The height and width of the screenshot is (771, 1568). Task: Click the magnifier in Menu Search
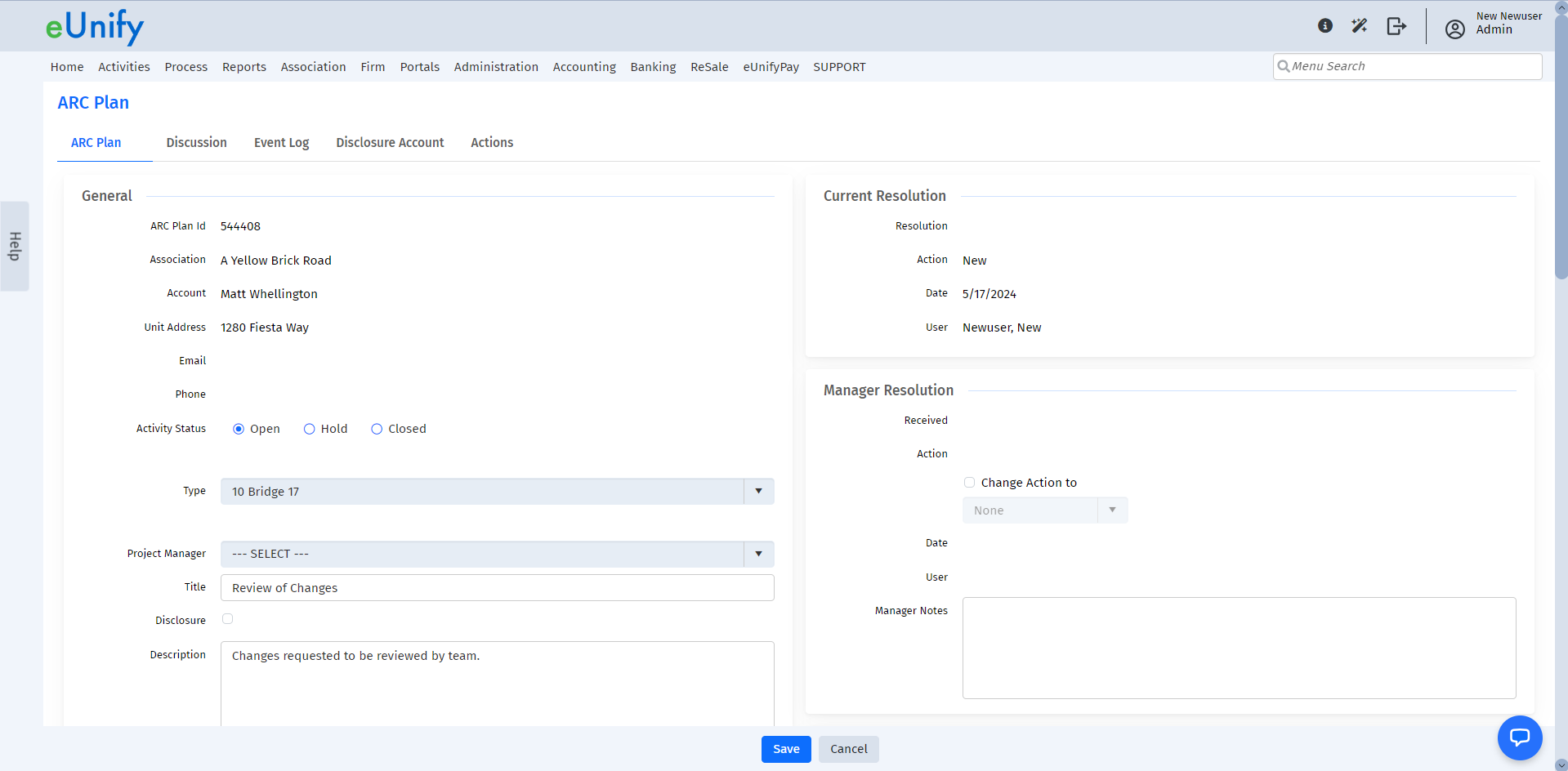(1284, 66)
